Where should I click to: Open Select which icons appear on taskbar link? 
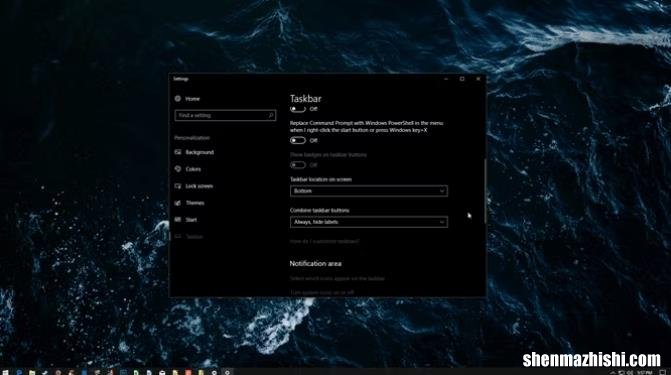tap(337, 279)
